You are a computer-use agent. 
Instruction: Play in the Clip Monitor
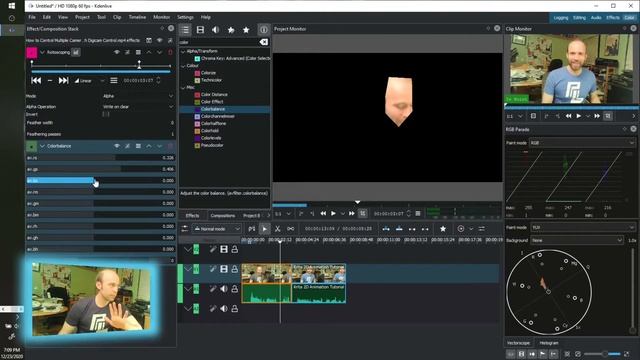578,116
